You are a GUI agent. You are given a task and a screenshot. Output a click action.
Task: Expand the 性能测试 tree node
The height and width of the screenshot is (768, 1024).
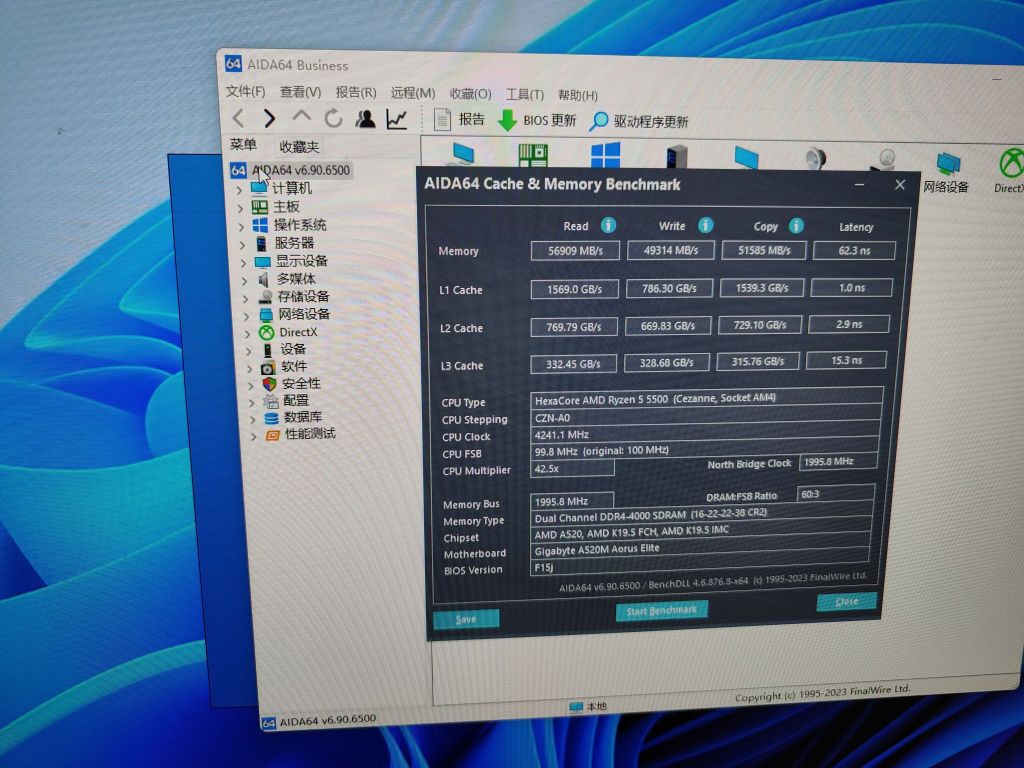pyautogui.click(x=254, y=436)
